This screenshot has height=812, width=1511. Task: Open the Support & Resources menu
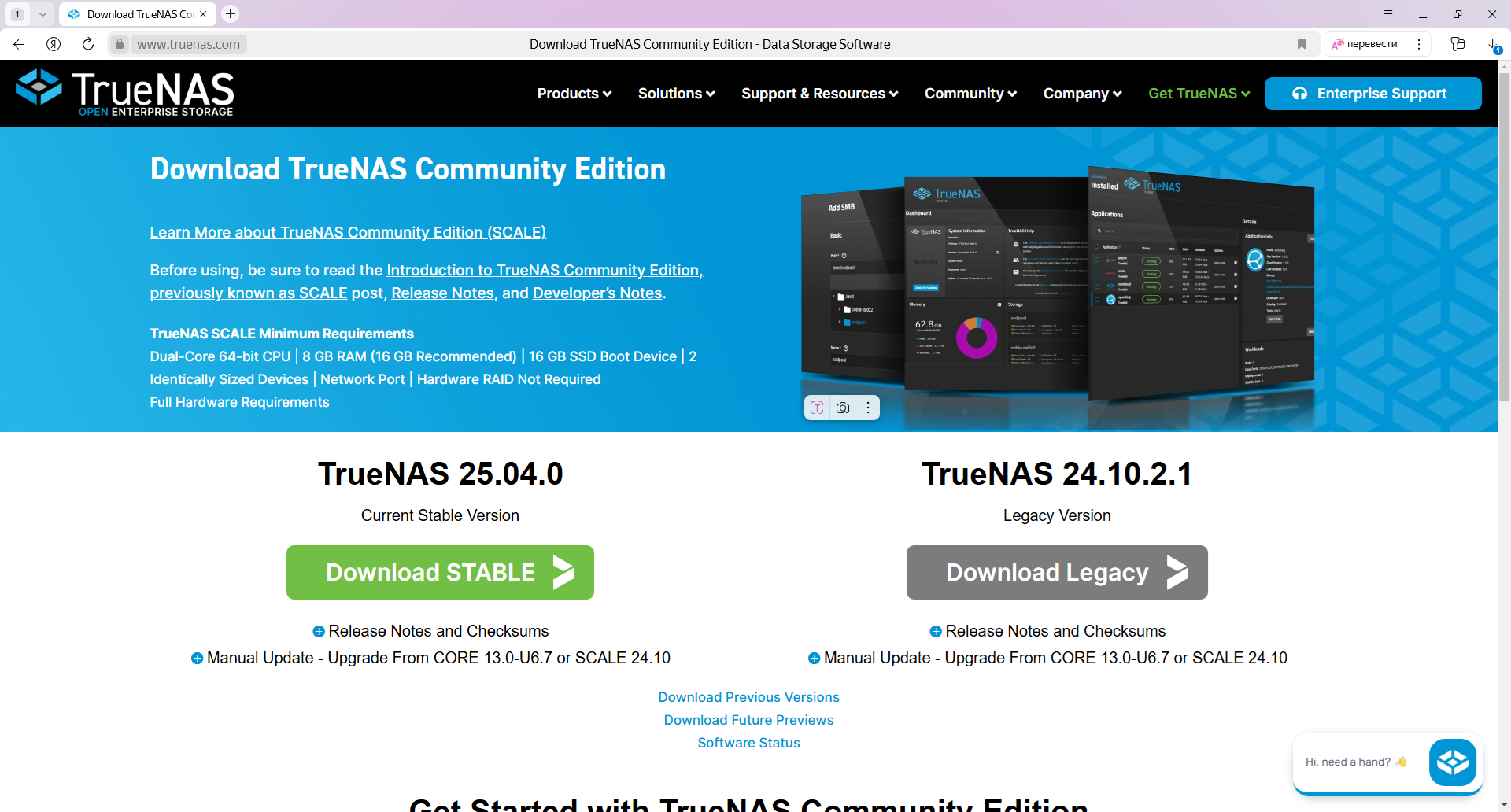[820, 94]
